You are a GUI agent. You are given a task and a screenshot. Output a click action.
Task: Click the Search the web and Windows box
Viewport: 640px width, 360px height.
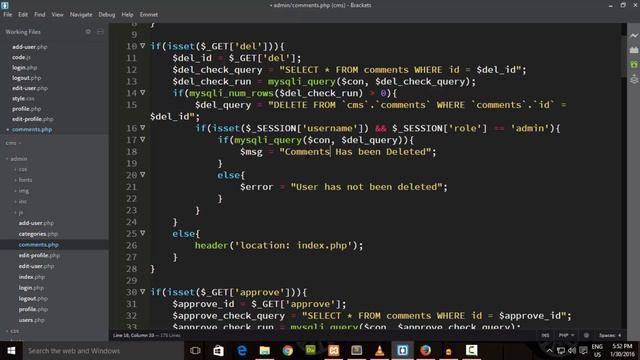coord(103,351)
